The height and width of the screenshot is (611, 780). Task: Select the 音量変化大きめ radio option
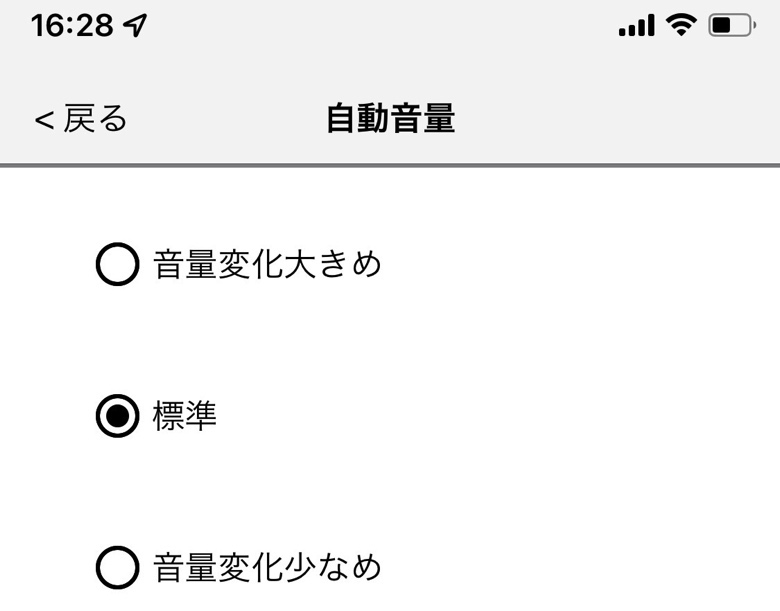pyautogui.click(x=240, y=266)
